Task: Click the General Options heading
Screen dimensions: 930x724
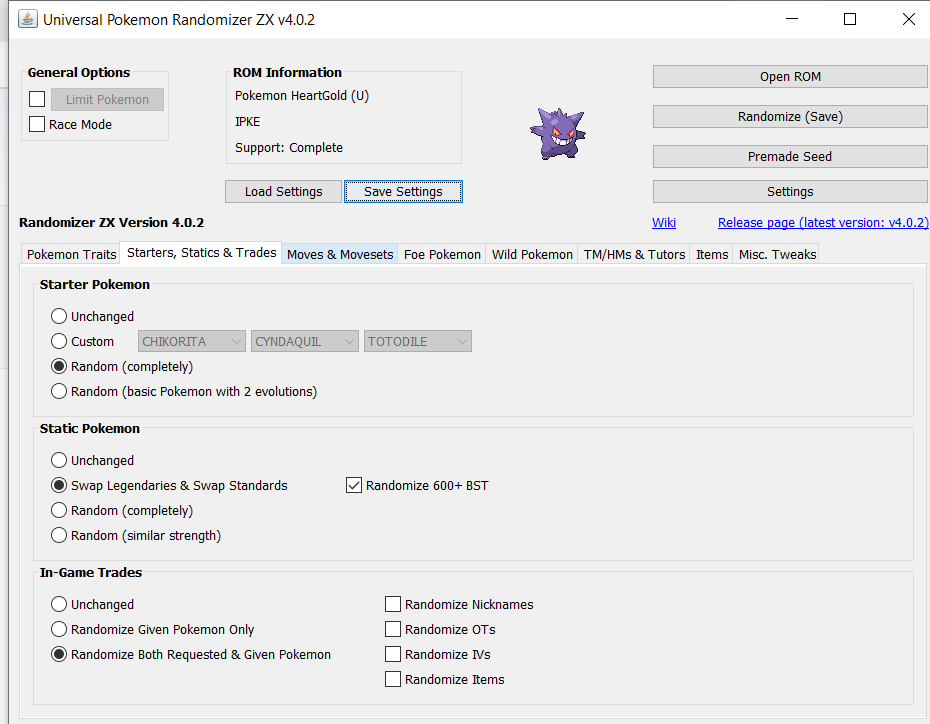Action: (x=79, y=72)
